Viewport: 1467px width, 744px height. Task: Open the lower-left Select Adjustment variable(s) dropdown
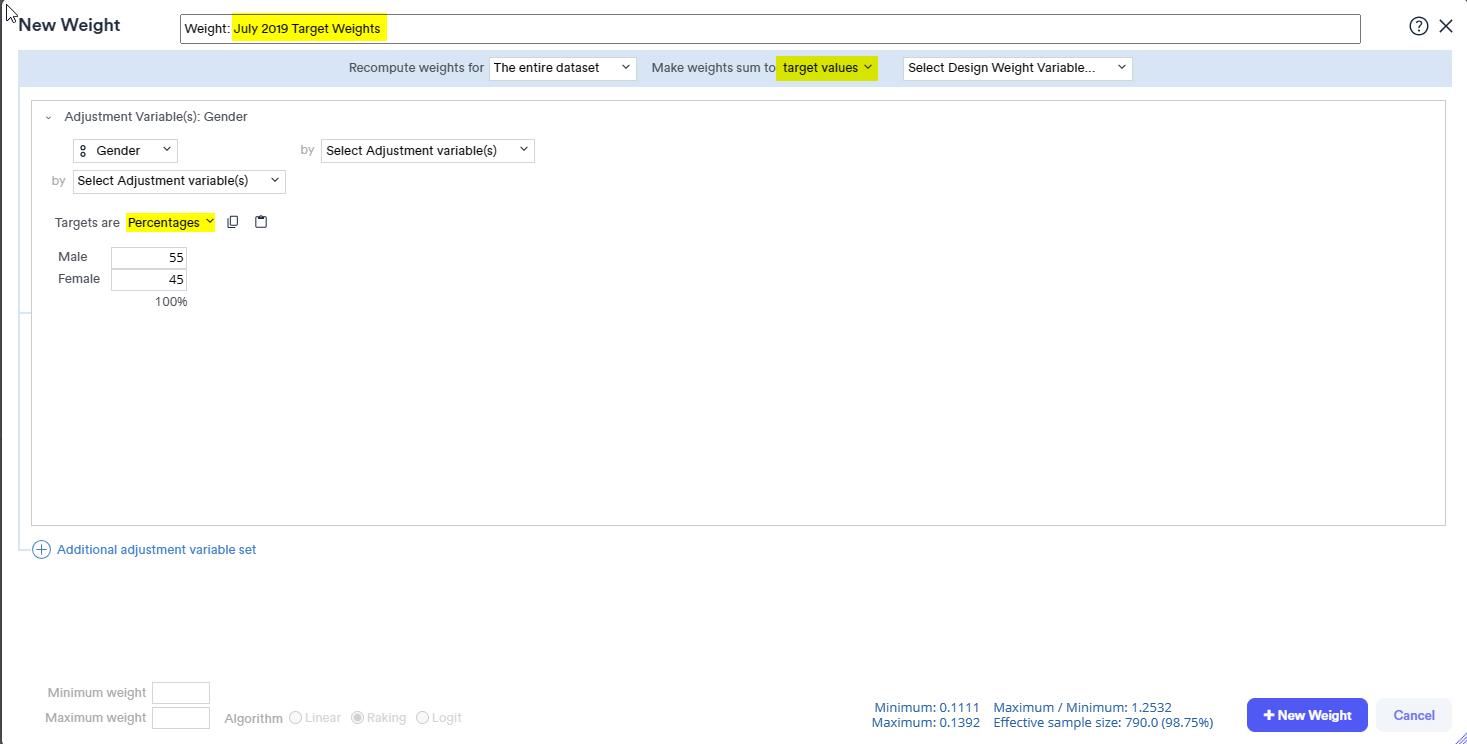point(179,181)
